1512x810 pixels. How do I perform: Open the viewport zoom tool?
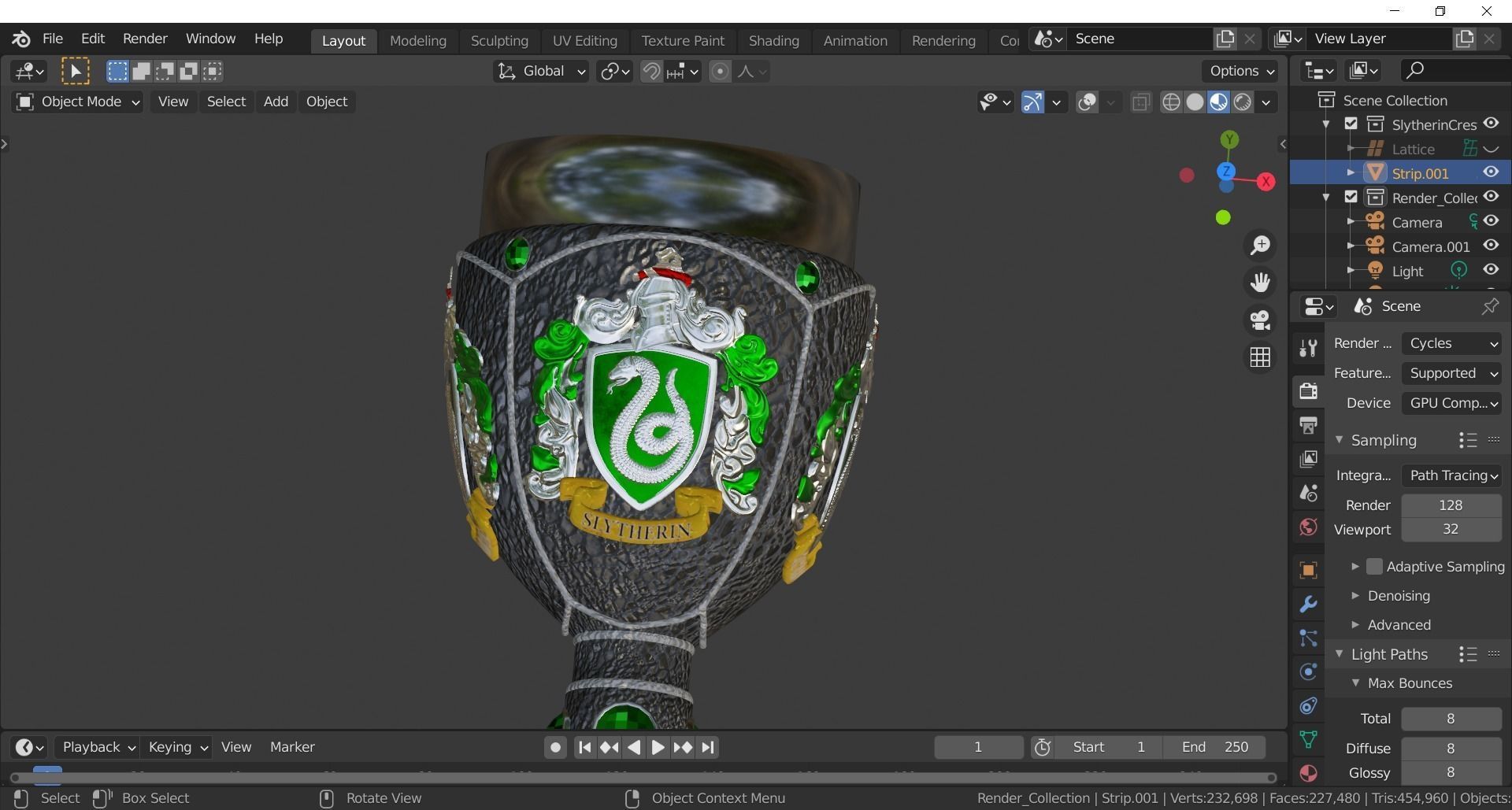[1260, 246]
